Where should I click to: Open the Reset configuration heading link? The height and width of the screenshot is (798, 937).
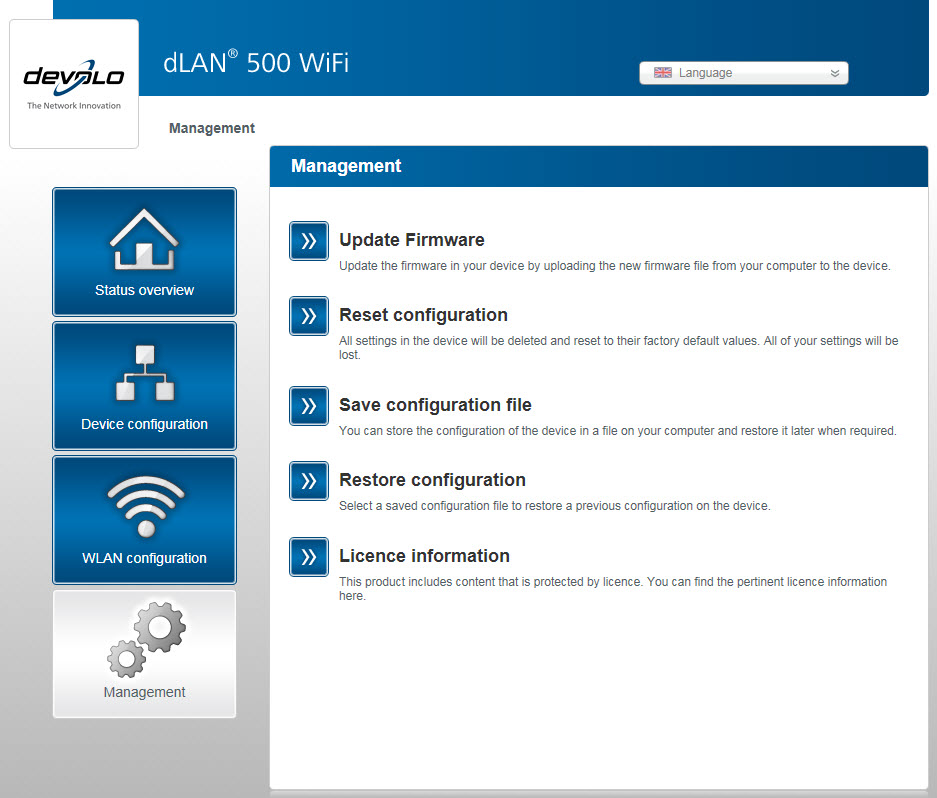click(x=423, y=315)
